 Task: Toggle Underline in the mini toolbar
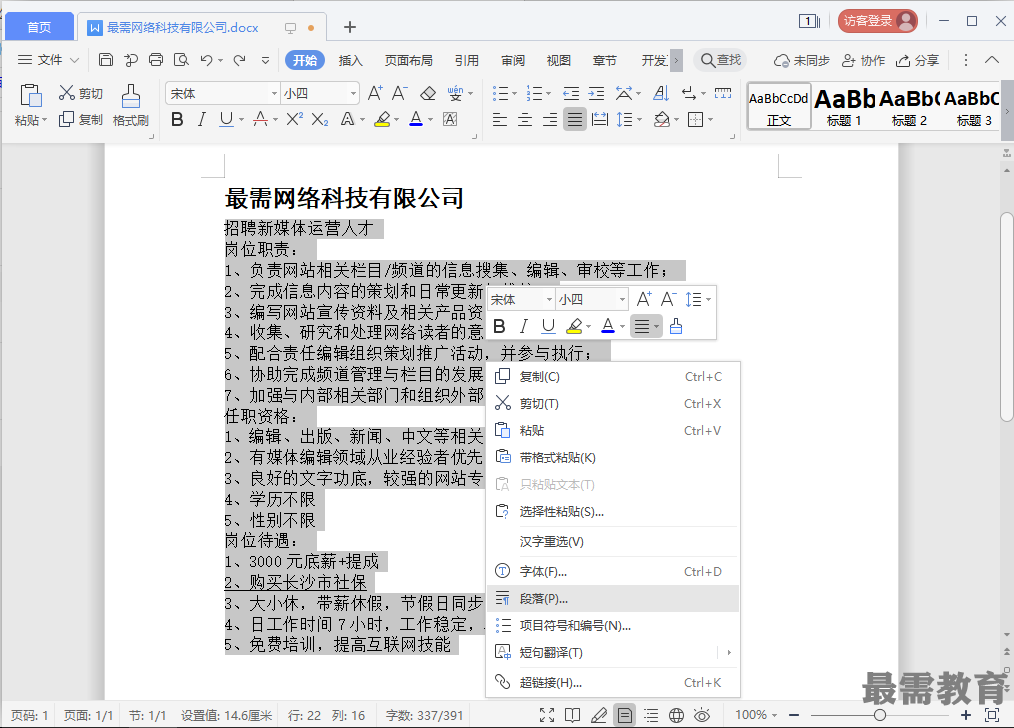point(548,326)
